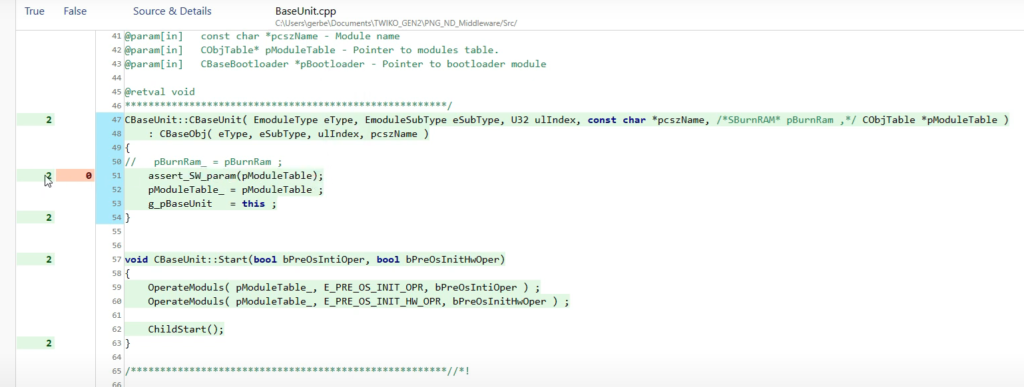The image size is (1024, 387).
Task: Click the 'g_pBaseUnit = this ;' line
Action: (x=212, y=204)
